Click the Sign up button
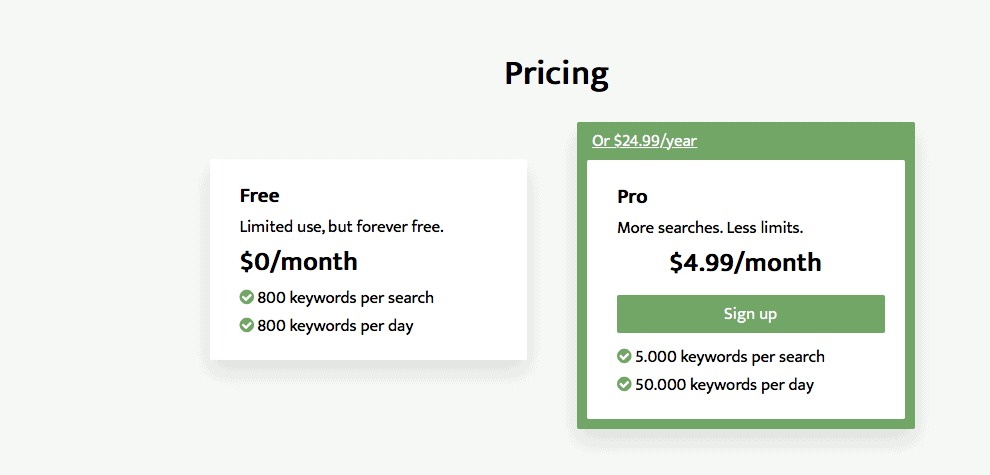 pos(751,314)
